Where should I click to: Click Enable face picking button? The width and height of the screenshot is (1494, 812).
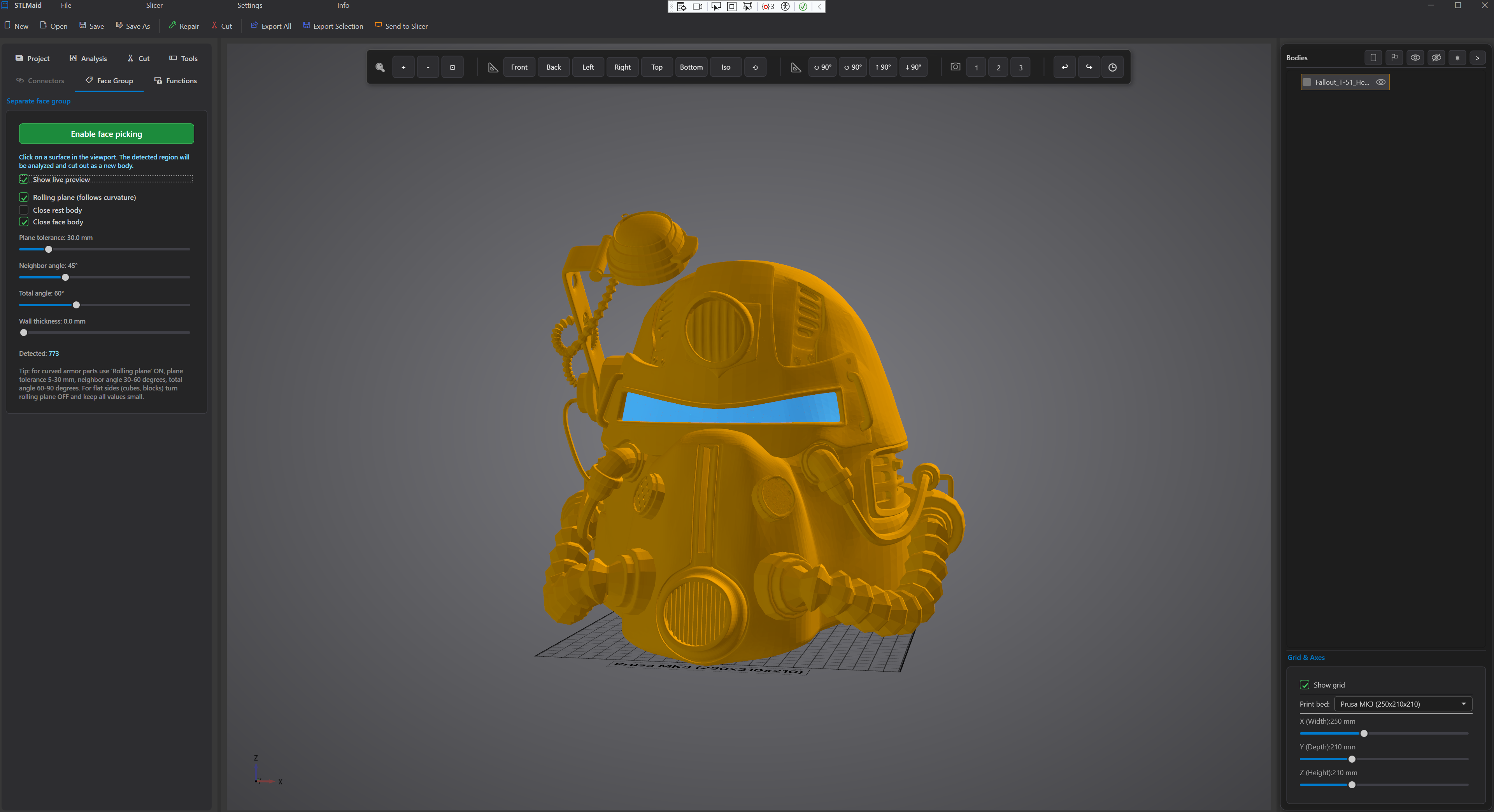106,134
